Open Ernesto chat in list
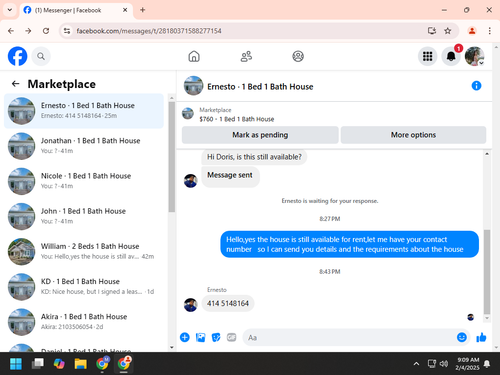 click(84, 111)
